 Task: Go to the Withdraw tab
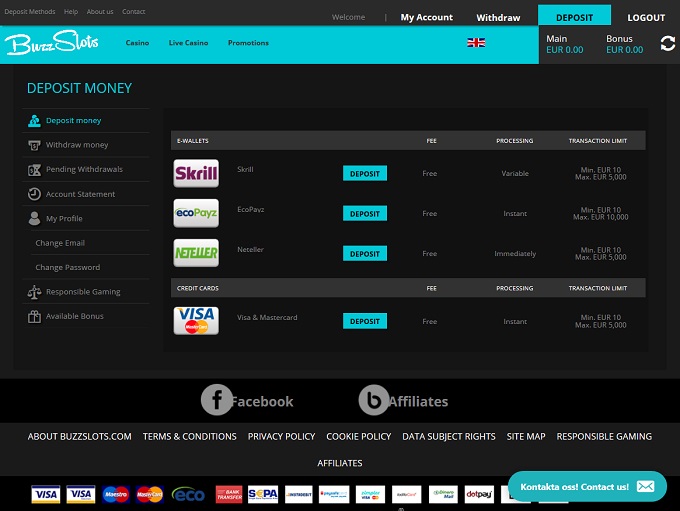coord(498,17)
